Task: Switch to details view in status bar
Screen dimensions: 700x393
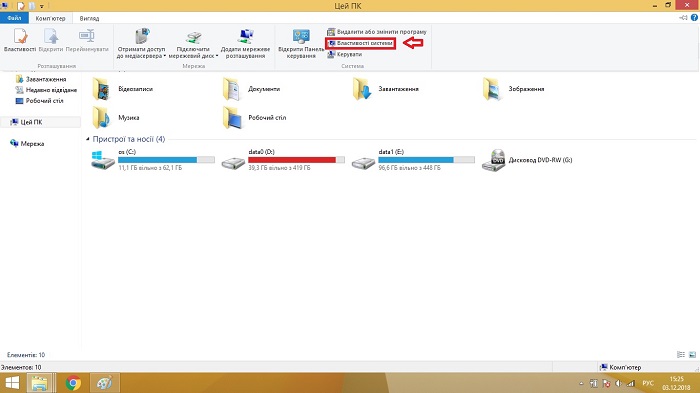Action: [681, 355]
